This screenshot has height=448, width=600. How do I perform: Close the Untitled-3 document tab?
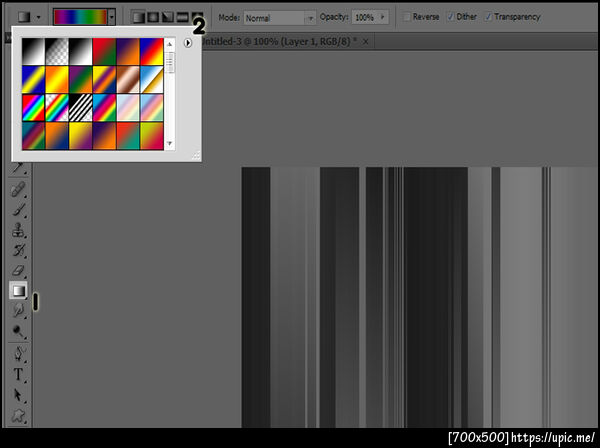tap(365, 41)
